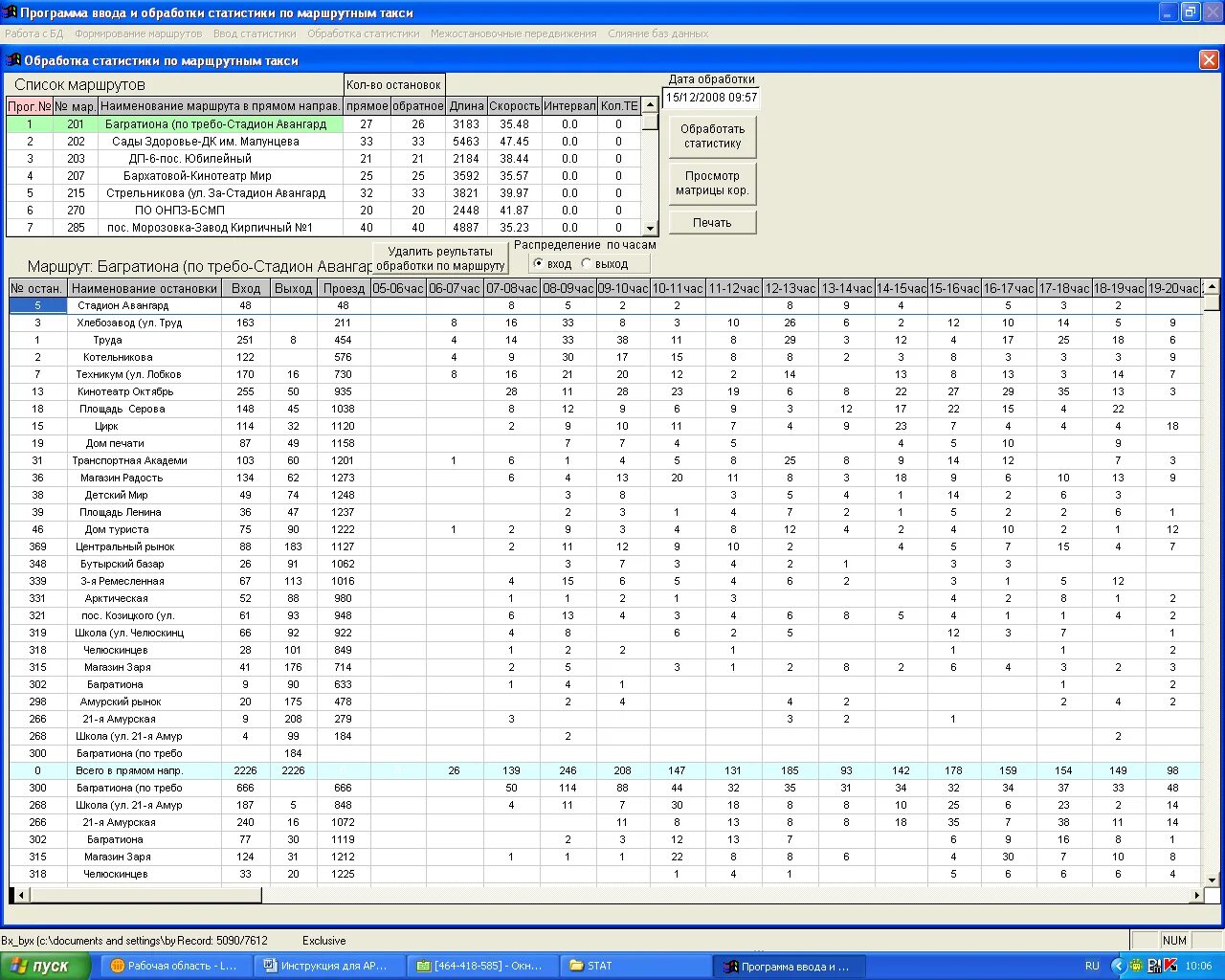Click the 'Длина' column header
The height and width of the screenshot is (980, 1225).
point(466,106)
